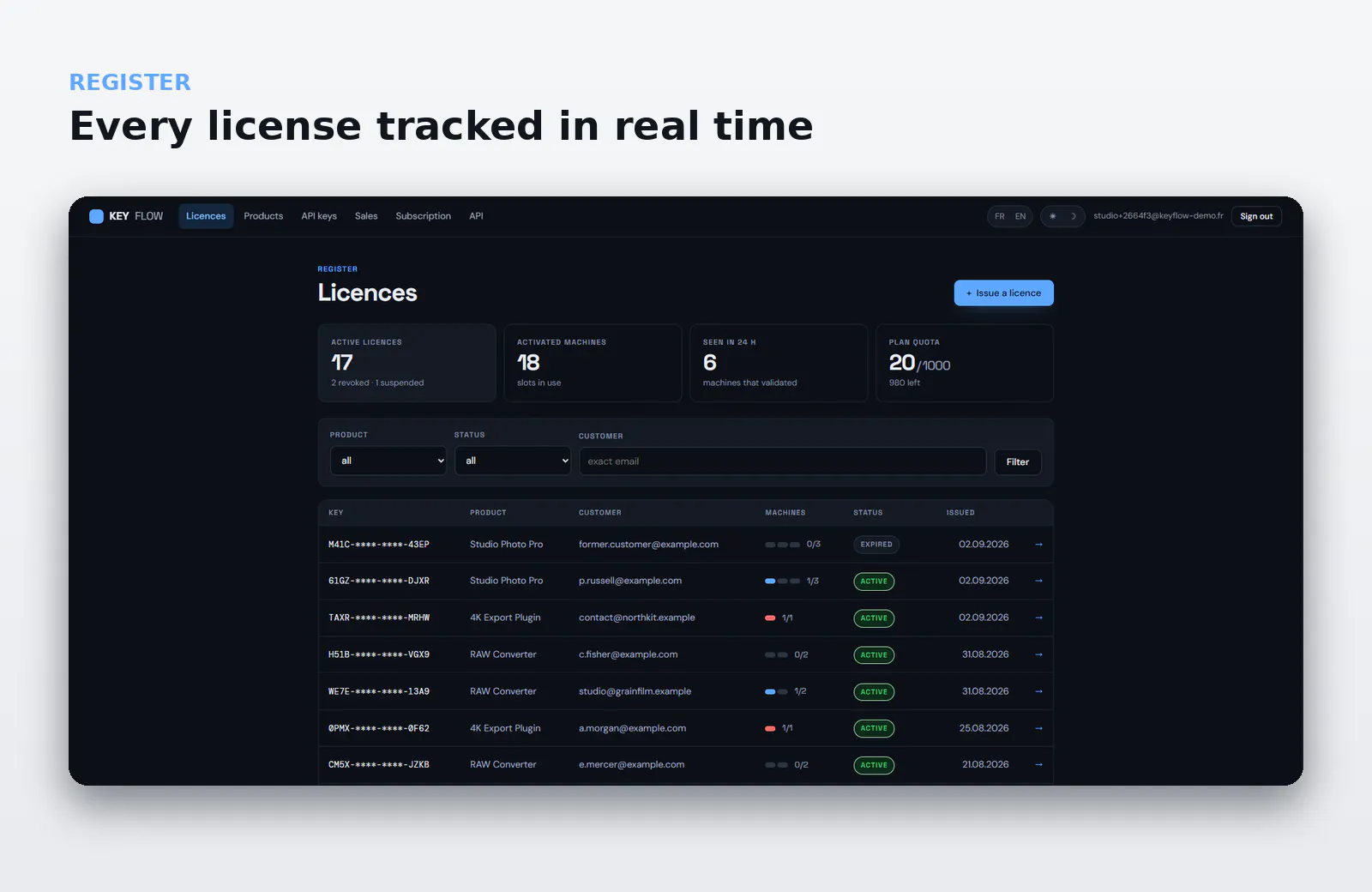Click key WE7E-****-****-13A9
This screenshot has height=892, width=1372.
tap(379, 691)
